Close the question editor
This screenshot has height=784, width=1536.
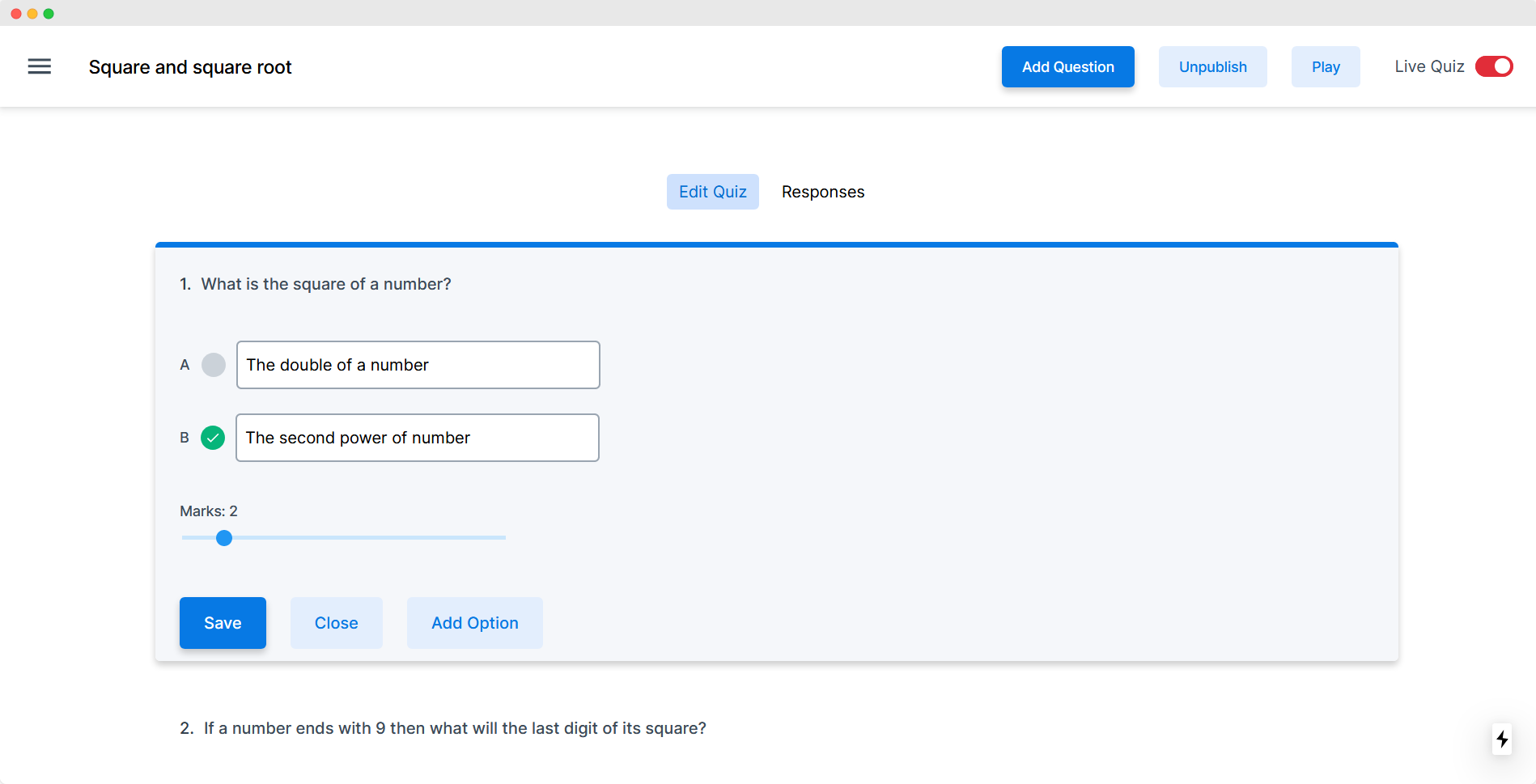[x=337, y=623]
